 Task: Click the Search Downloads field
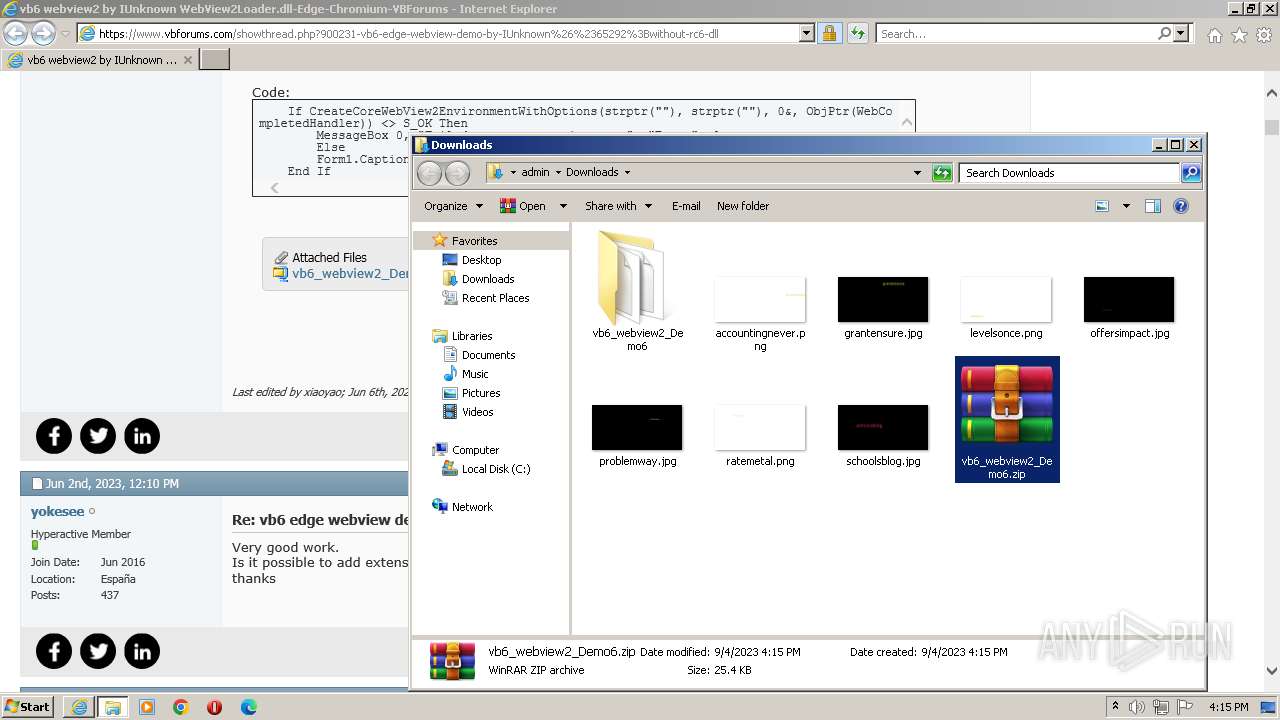(x=1069, y=173)
